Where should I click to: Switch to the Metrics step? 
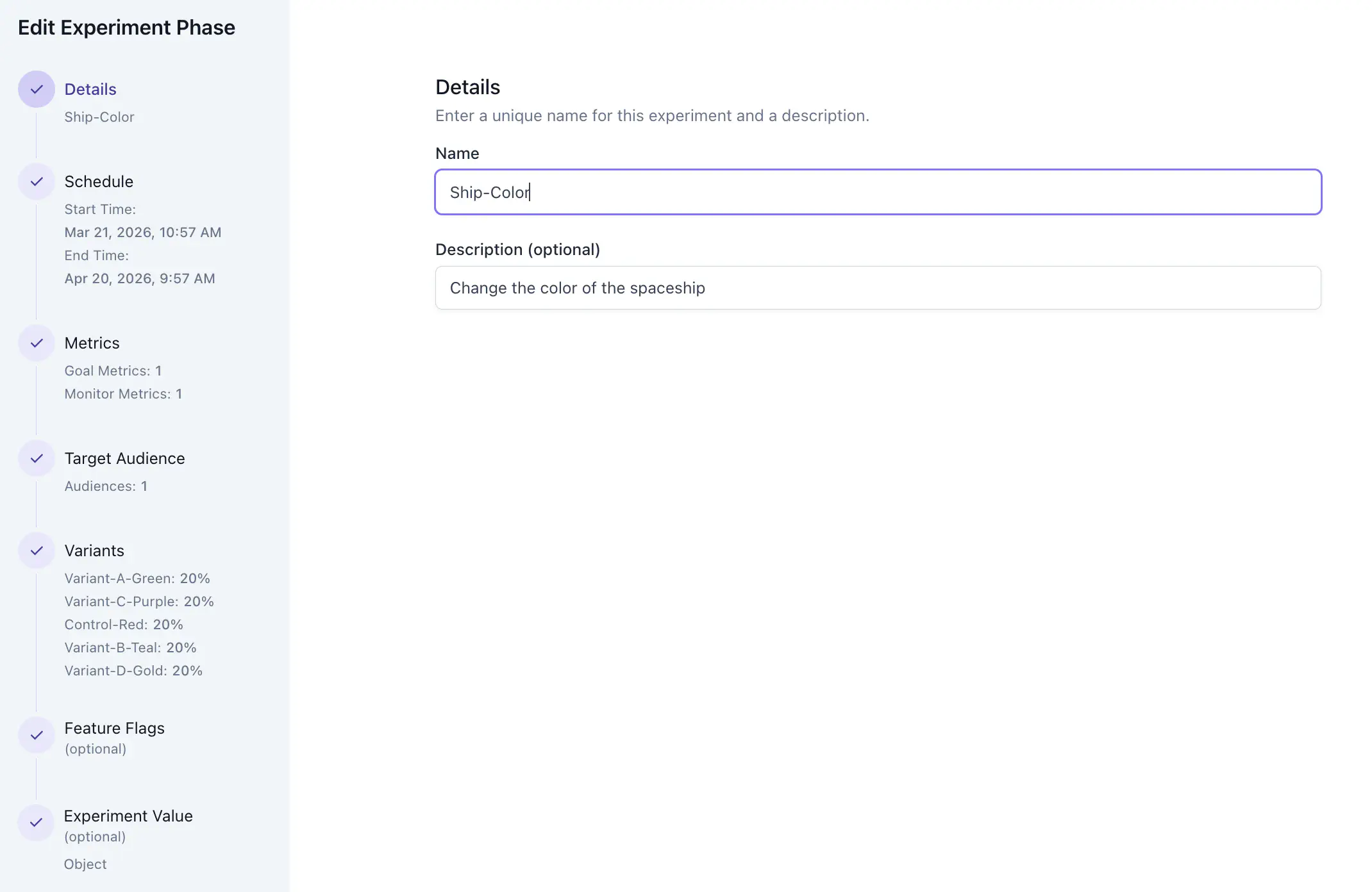pyautogui.click(x=92, y=343)
